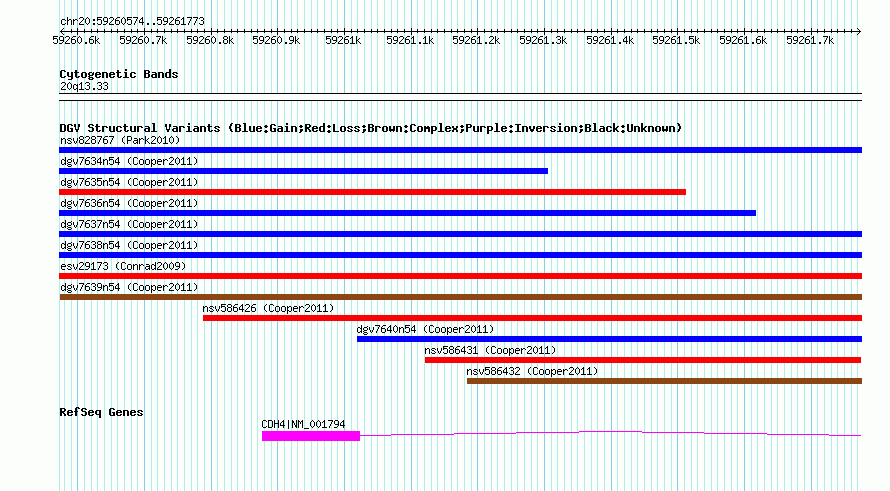Image resolution: width=890 pixels, height=491 pixels.
Task: Select the magenta CDH4 exon block
Action: [310, 436]
